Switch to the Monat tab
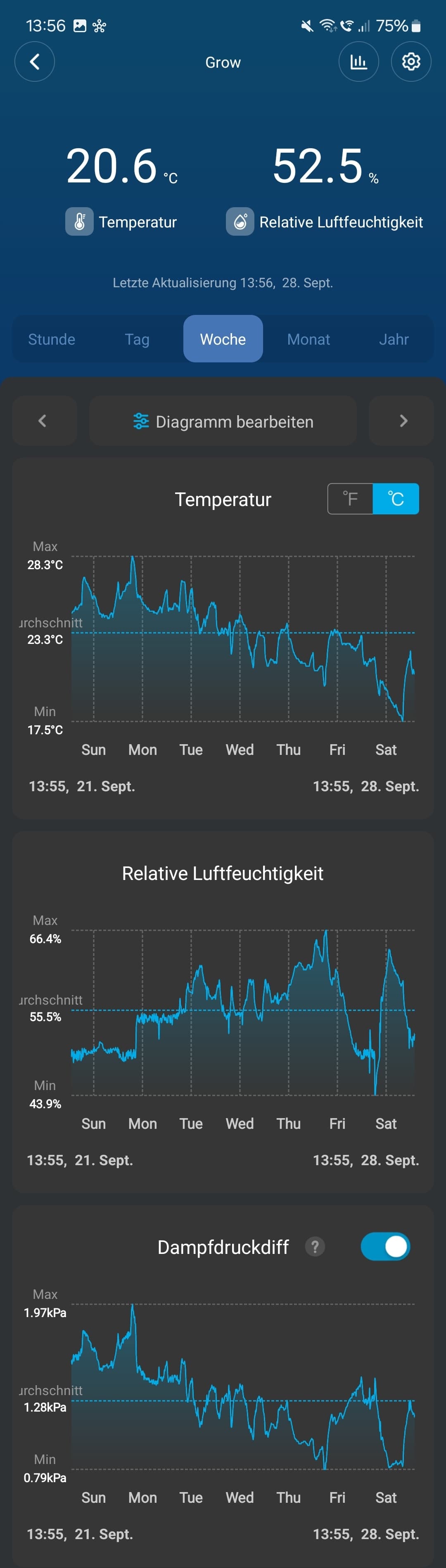This screenshot has width=446, height=1568. click(x=308, y=339)
